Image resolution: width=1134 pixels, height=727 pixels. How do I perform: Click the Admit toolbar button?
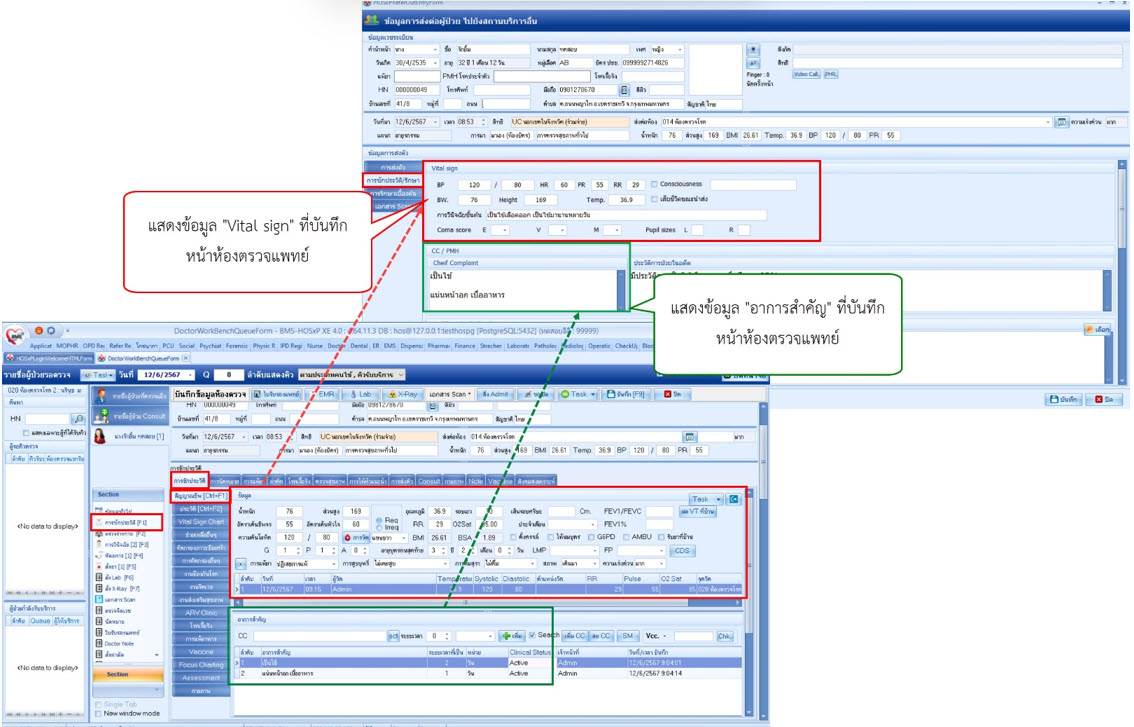click(x=494, y=394)
